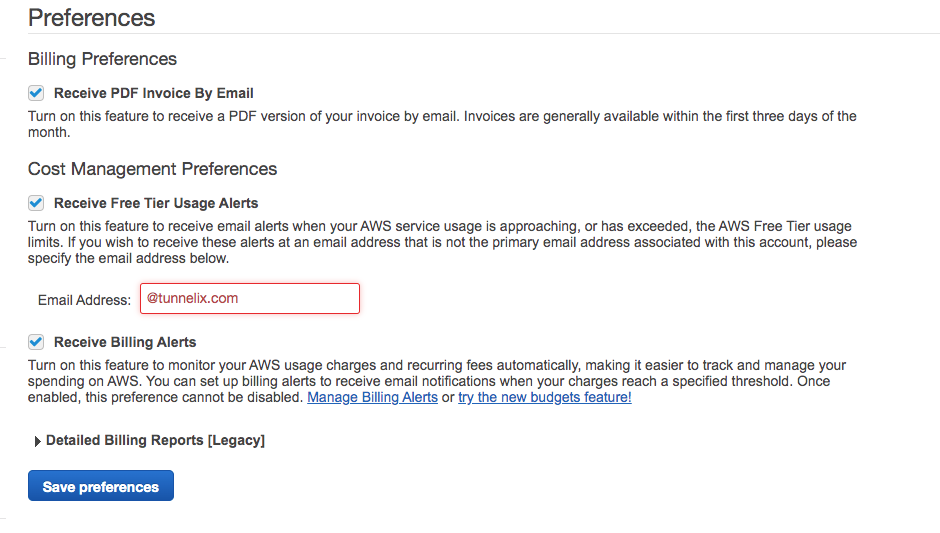
Task: Click the Receive Free Tier Usage Alerts label text
Action: coord(156,203)
